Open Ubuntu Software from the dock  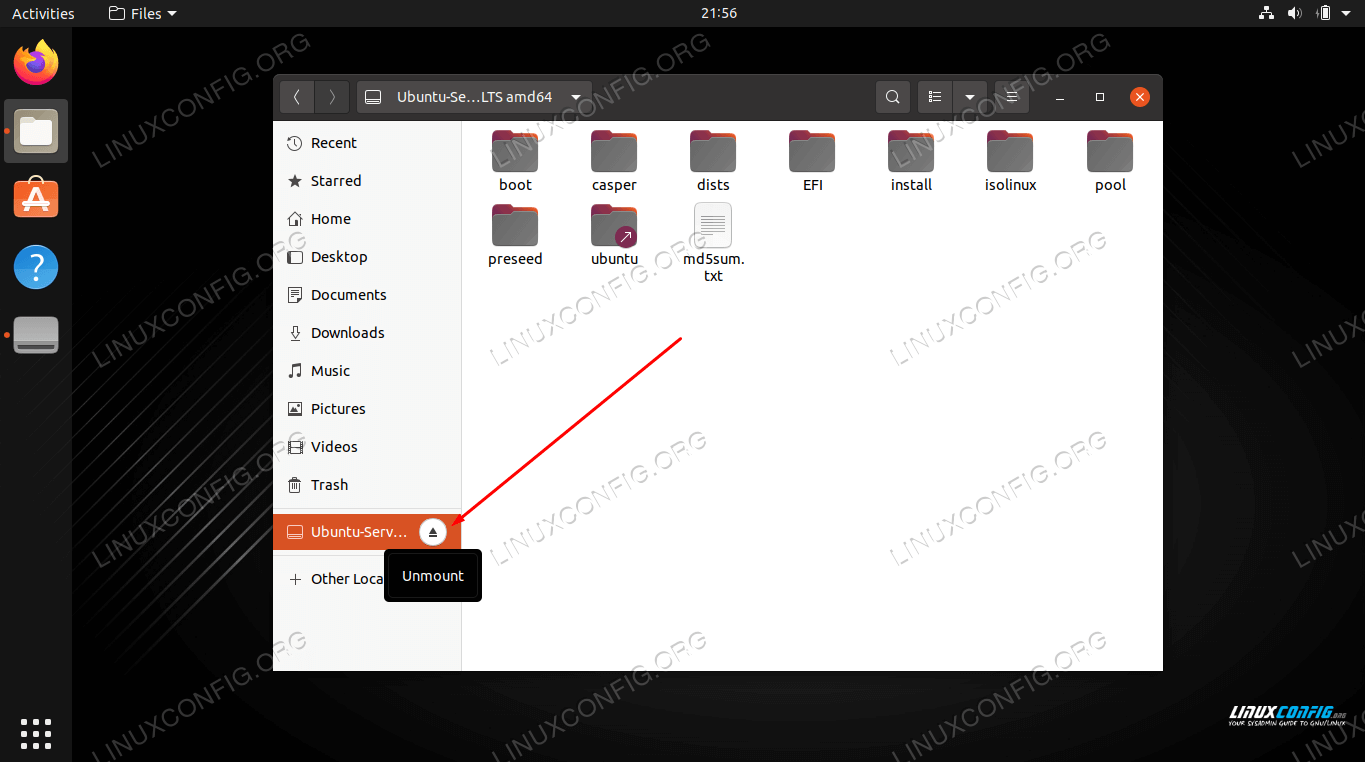[36, 199]
